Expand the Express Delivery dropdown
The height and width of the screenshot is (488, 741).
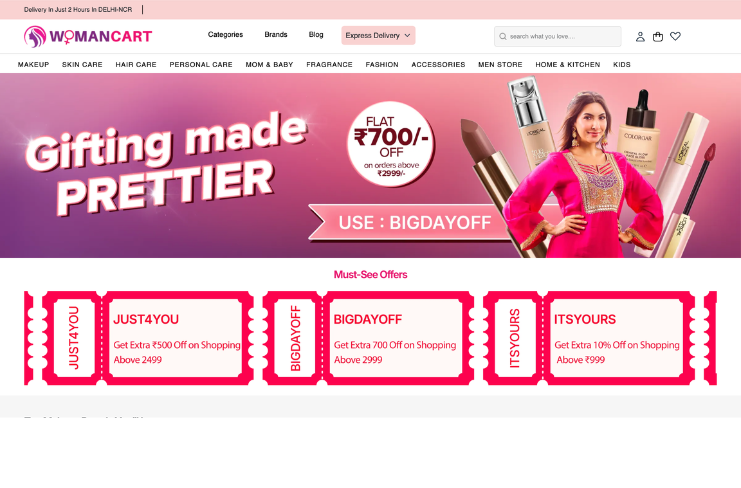(x=378, y=35)
